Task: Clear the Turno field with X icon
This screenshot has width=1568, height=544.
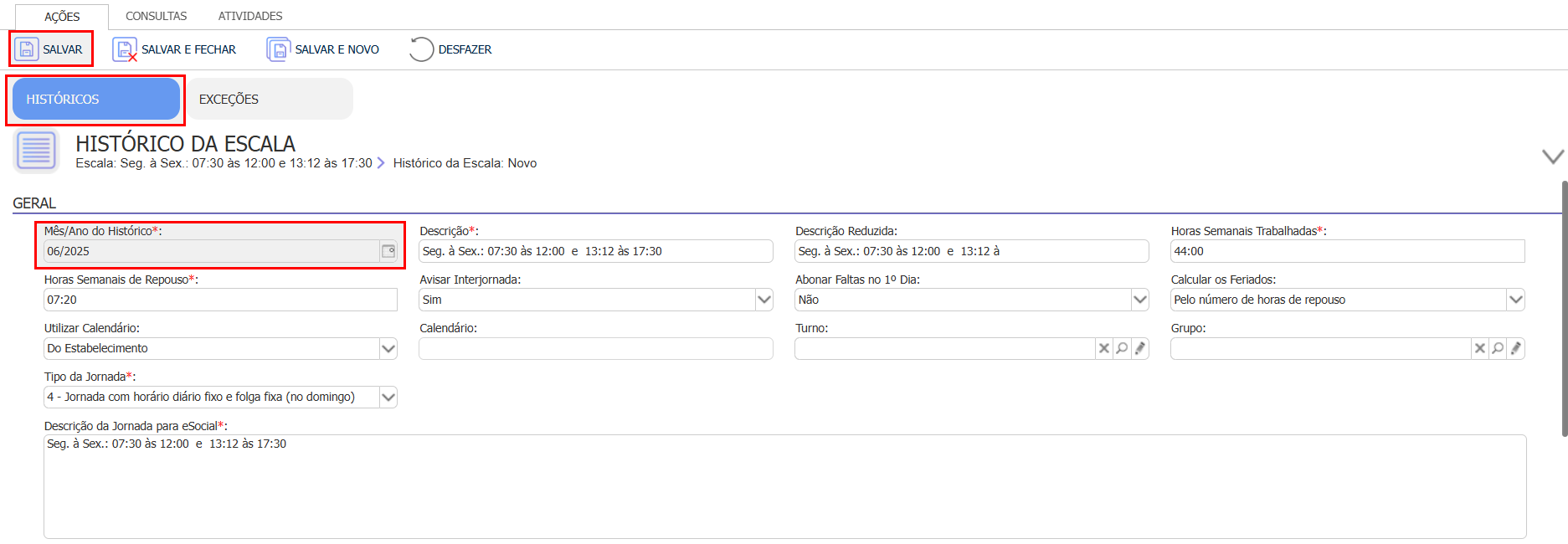Action: pos(1104,349)
